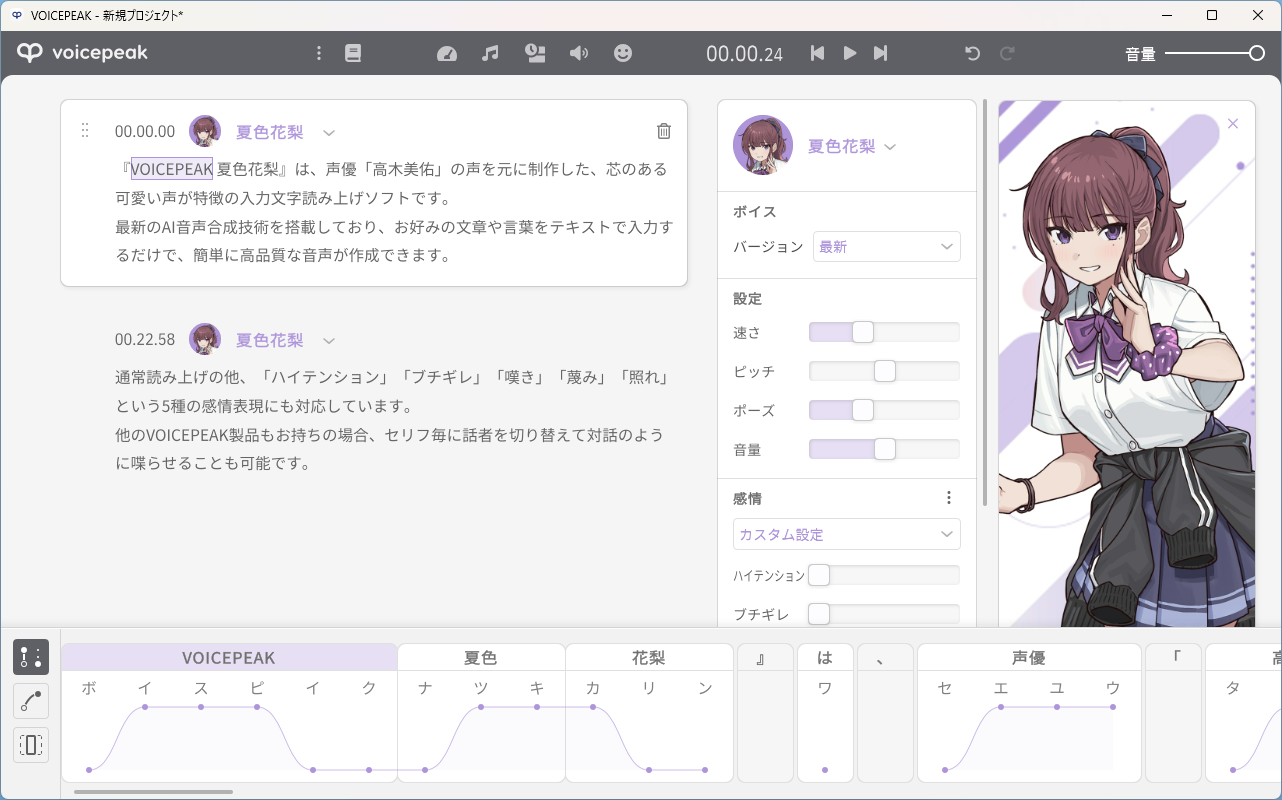1282x800 pixels.
Task: Click the settings panel vertical scrollbar
Action: [986, 302]
